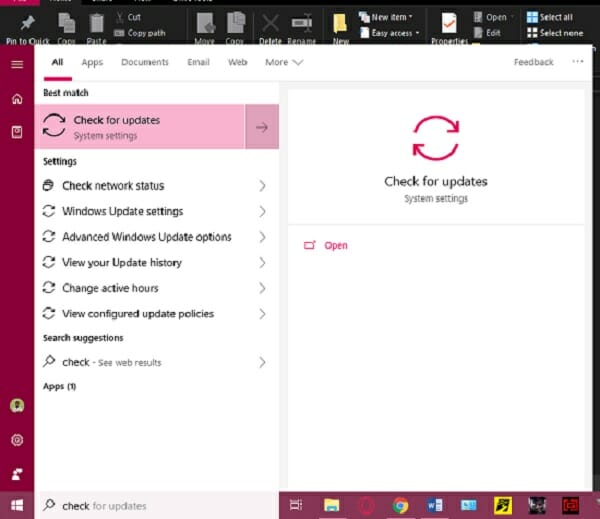This screenshot has height=519, width=600.
Task: Open File Explorer from the taskbar
Action: click(x=331, y=505)
